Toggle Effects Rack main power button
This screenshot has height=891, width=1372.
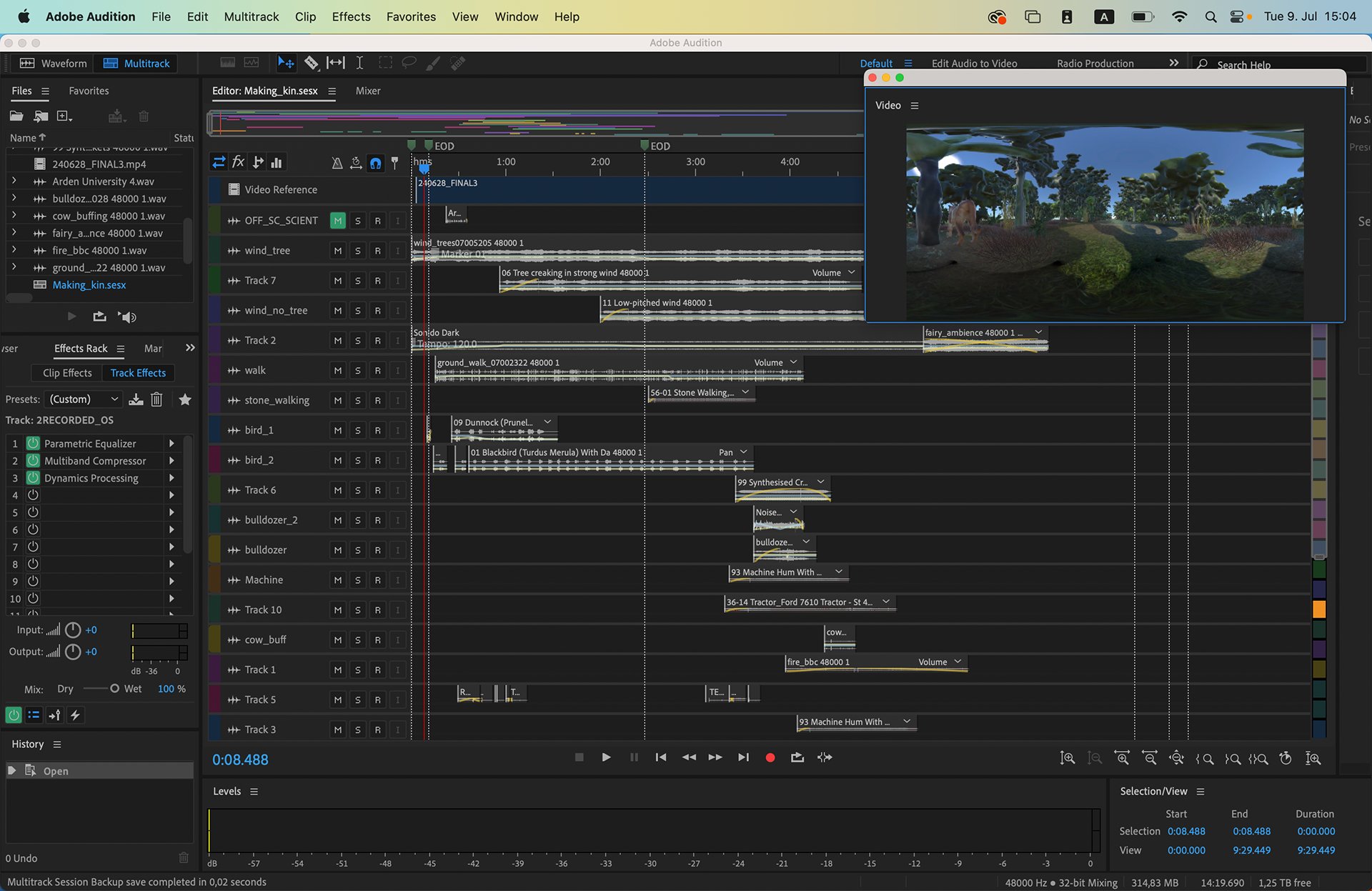coord(14,715)
